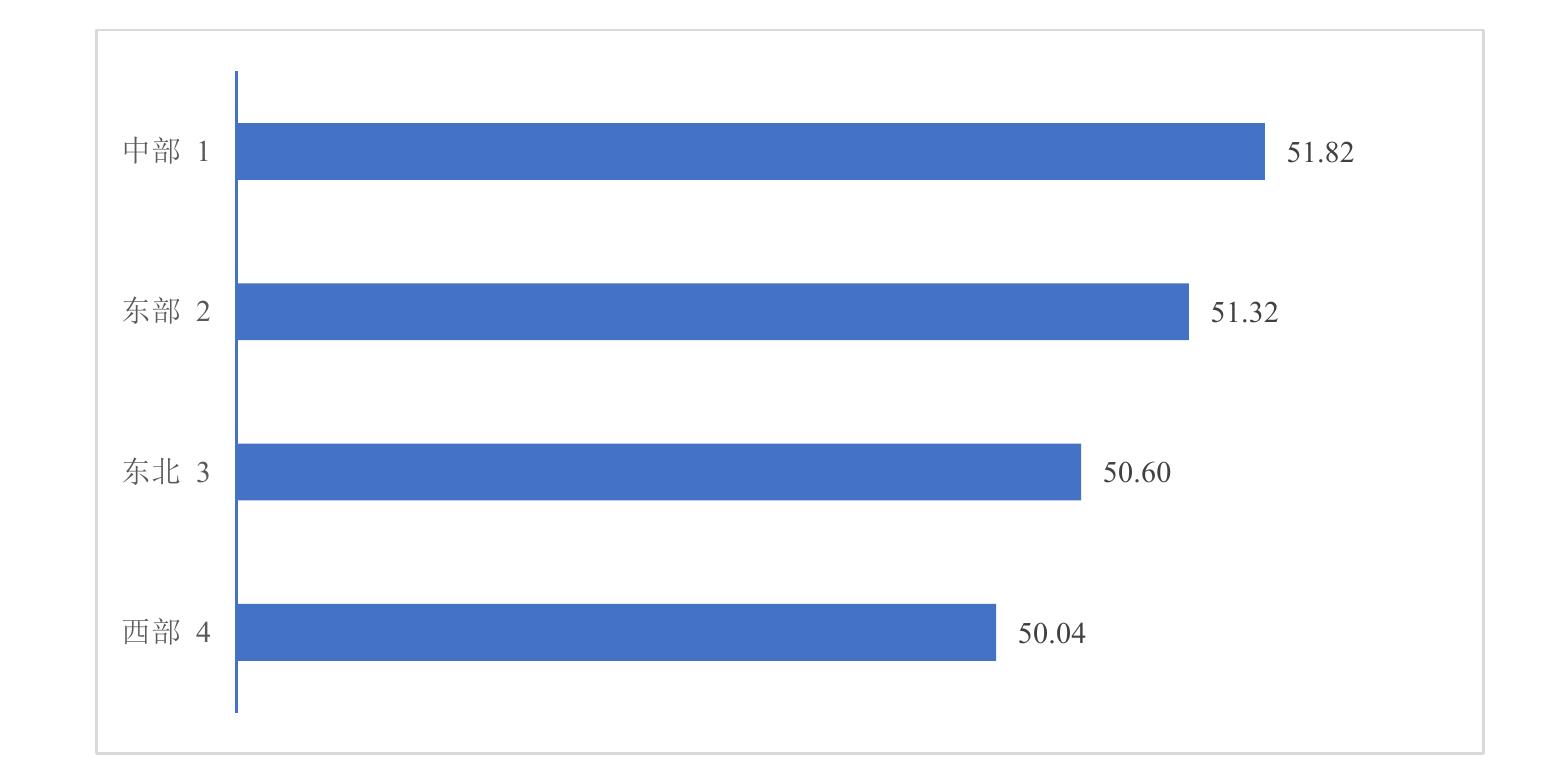Select the 东北 3 bar
The image size is (1565, 782).
pos(659,472)
